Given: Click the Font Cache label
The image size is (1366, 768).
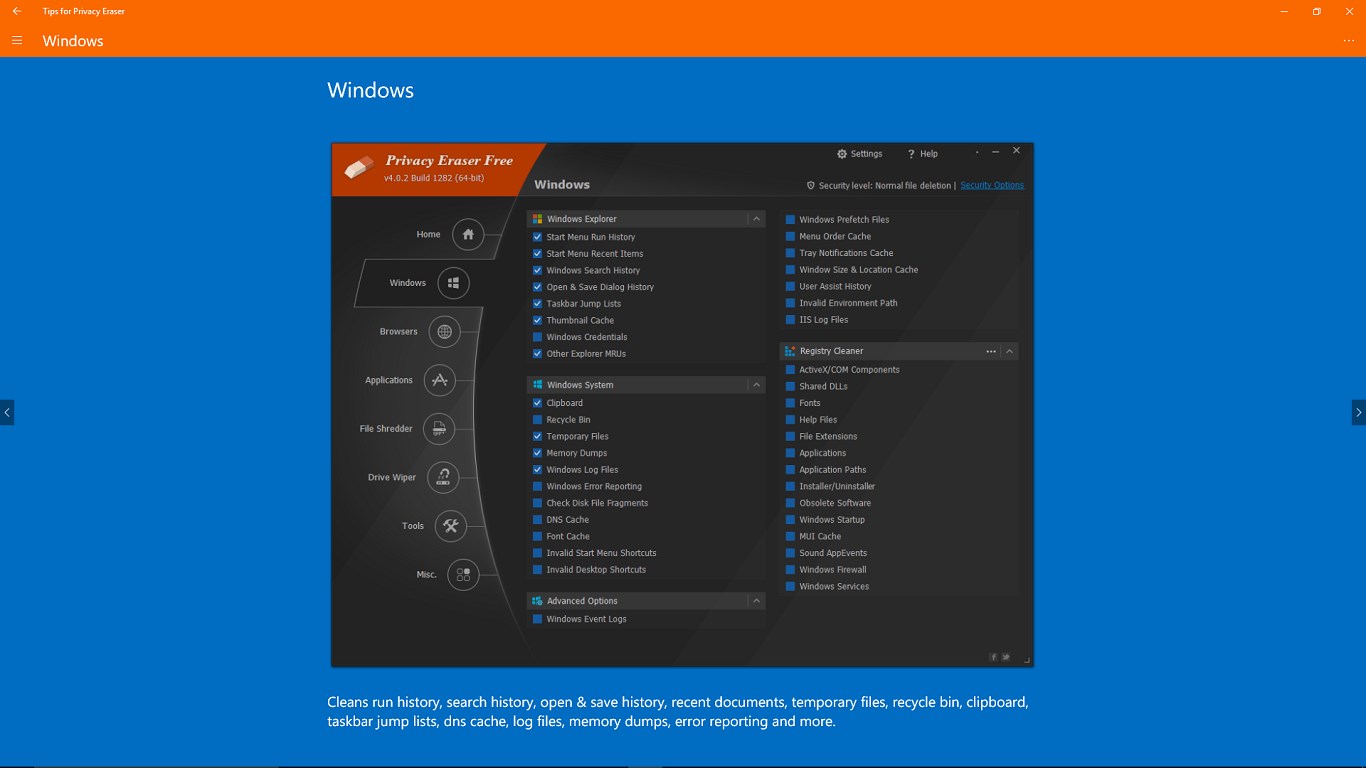Looking at the screenshot, I should (568, 536).
